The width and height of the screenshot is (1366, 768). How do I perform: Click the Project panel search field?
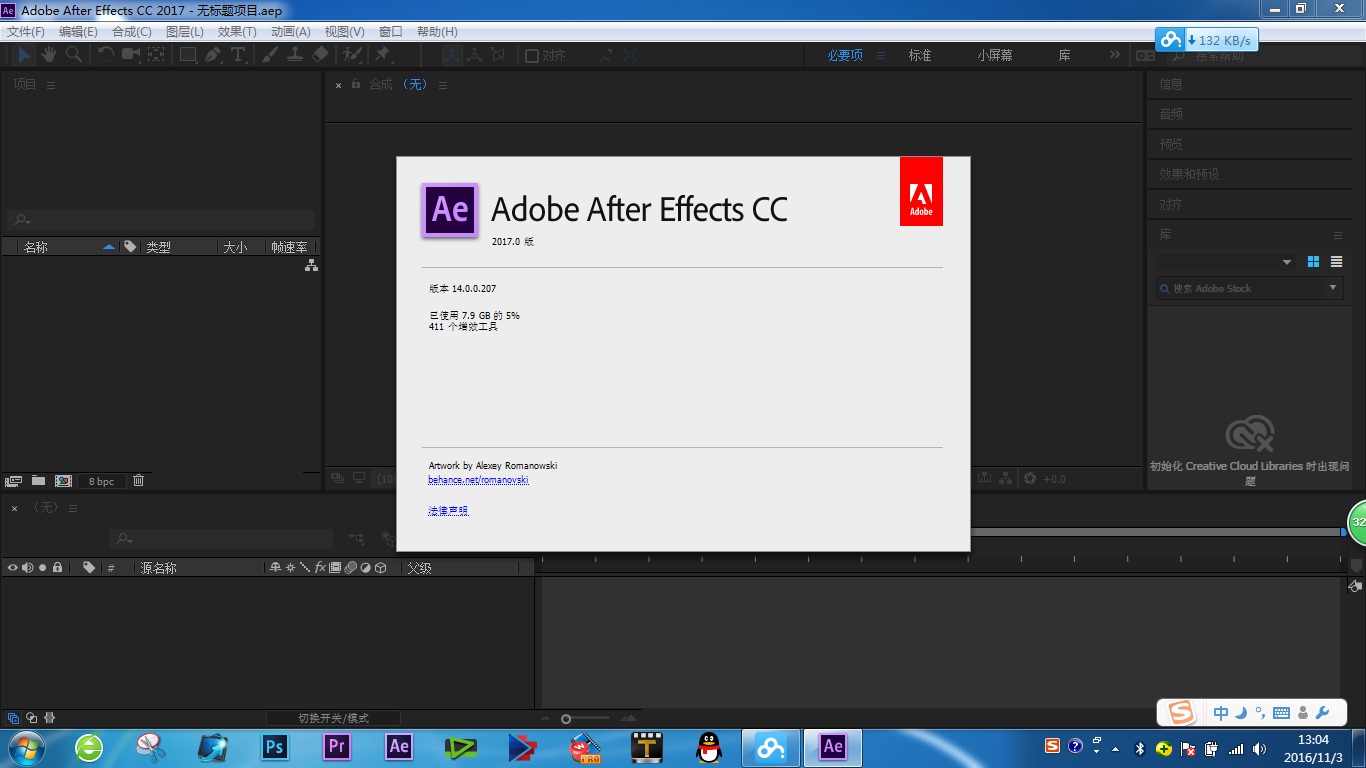[x=161, y=220]
